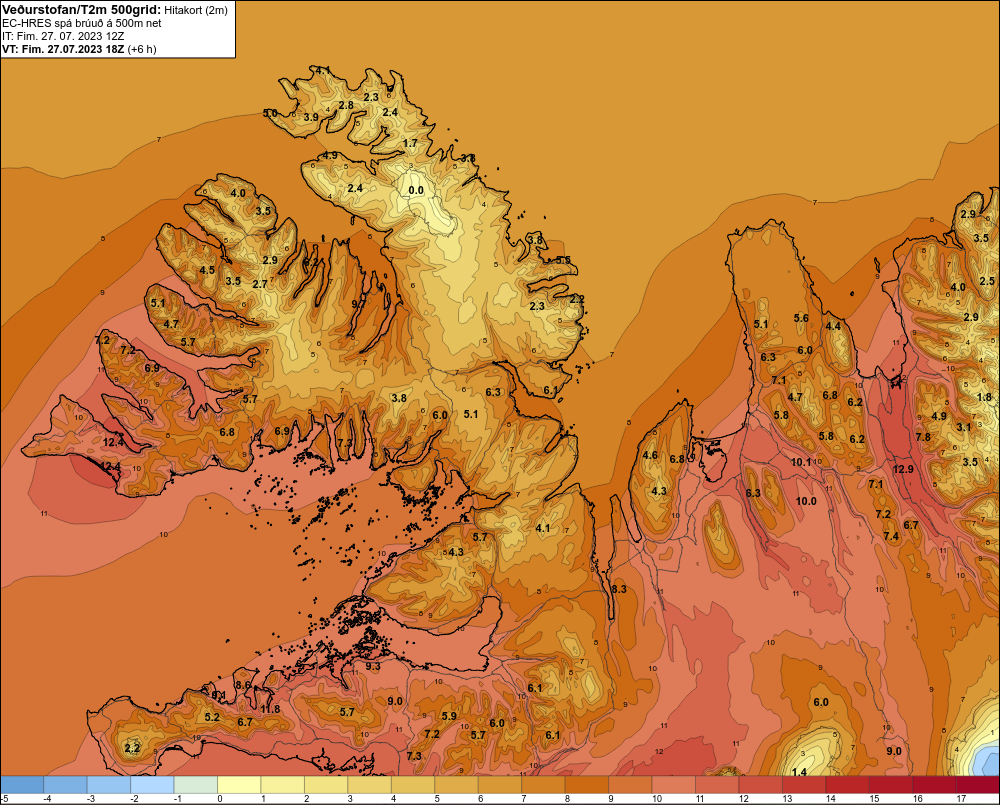This screenshot has height=805, width=1000.
Task: Click the legend swatch between 12 and 13
Action: click(760, 784)
